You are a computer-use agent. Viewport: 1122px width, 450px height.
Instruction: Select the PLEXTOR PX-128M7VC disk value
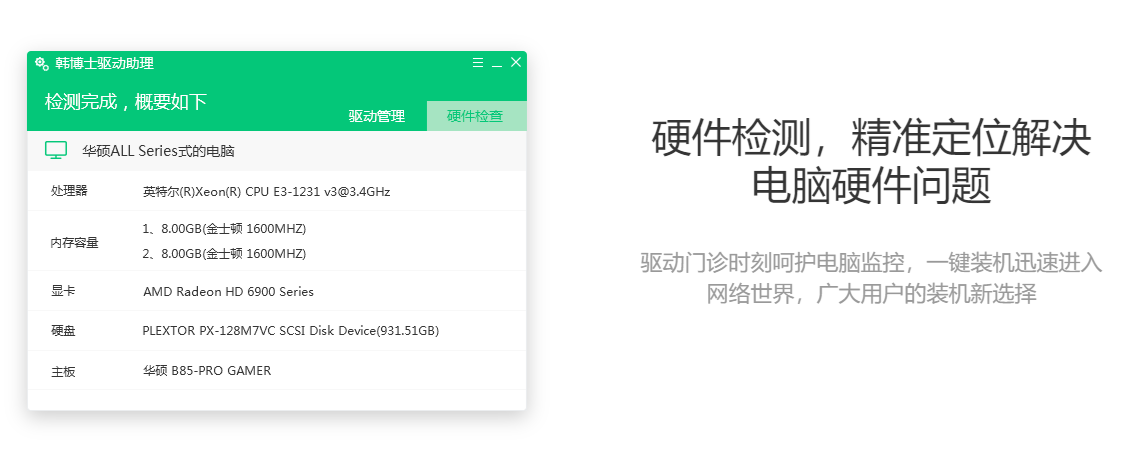click(291, 331)
